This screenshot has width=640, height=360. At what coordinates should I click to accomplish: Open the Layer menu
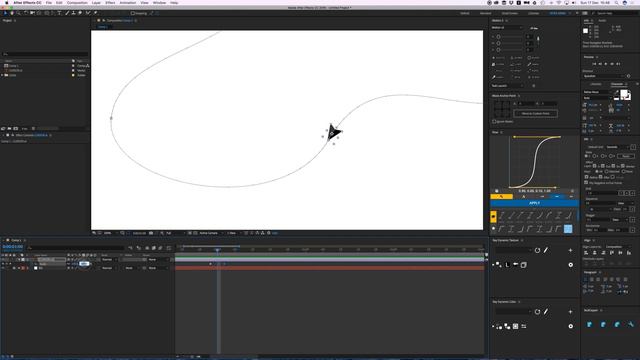[96, 2]
